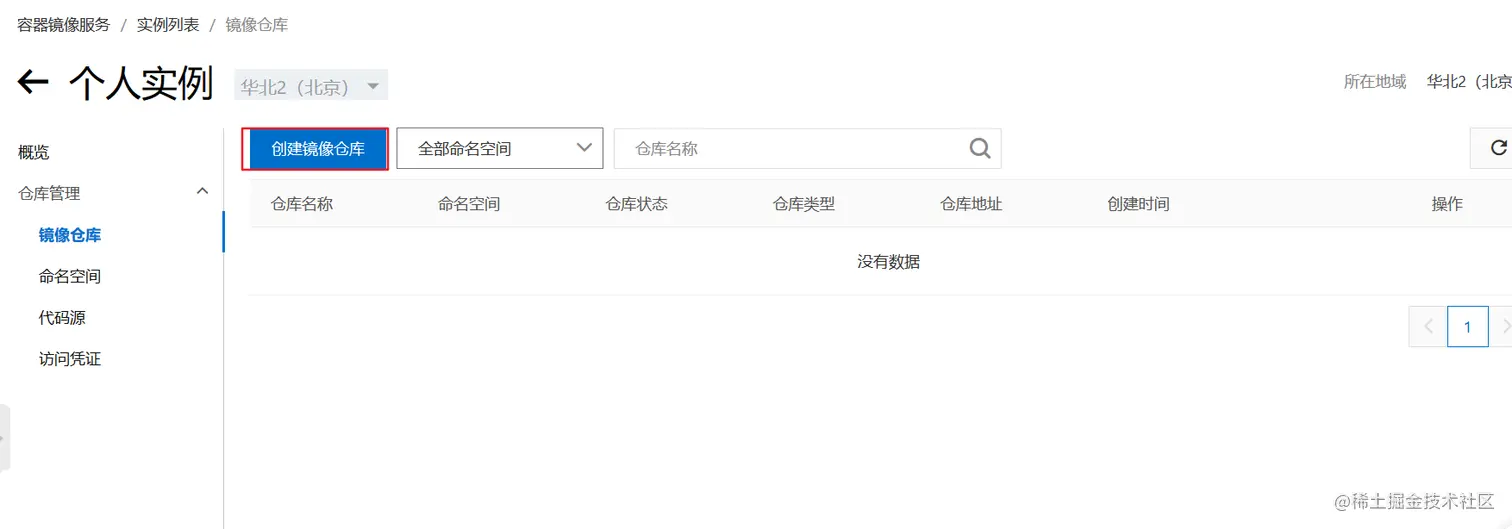The width and height of the screenshot is (1512, 529).
Task: Open 命名空间 in the sidebar
Action: 70,276
